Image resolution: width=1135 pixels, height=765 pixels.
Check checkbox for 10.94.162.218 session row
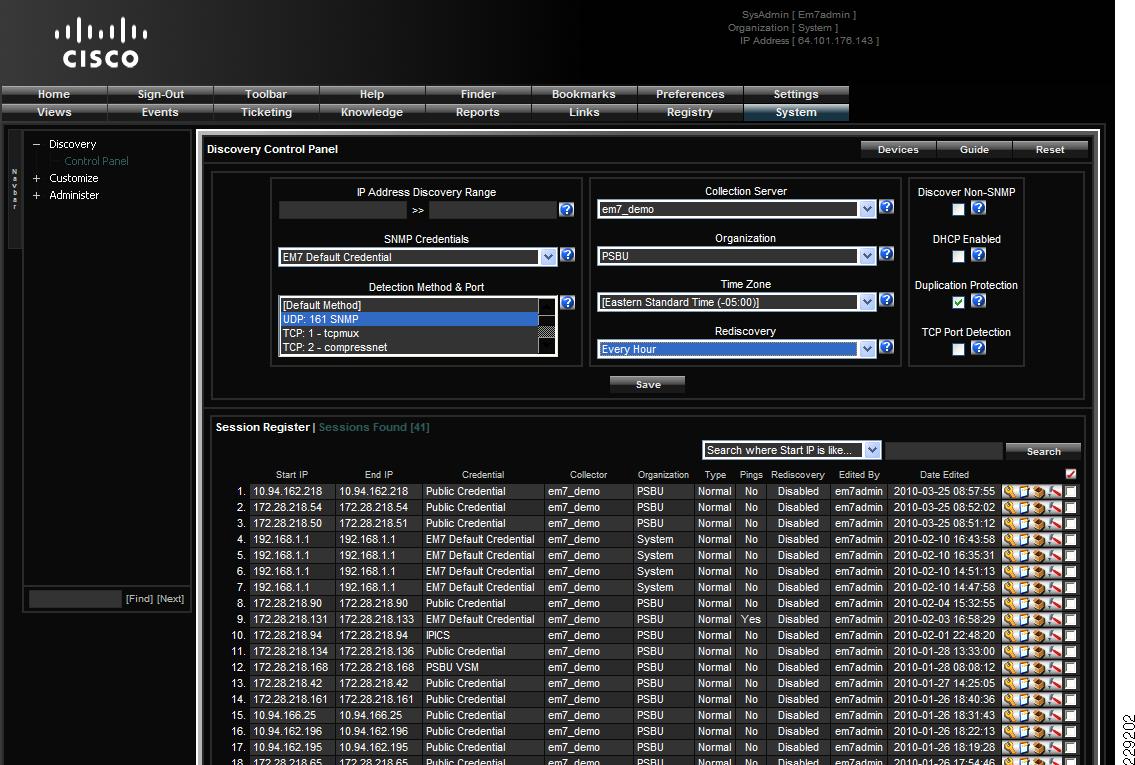coord(1071,491)
